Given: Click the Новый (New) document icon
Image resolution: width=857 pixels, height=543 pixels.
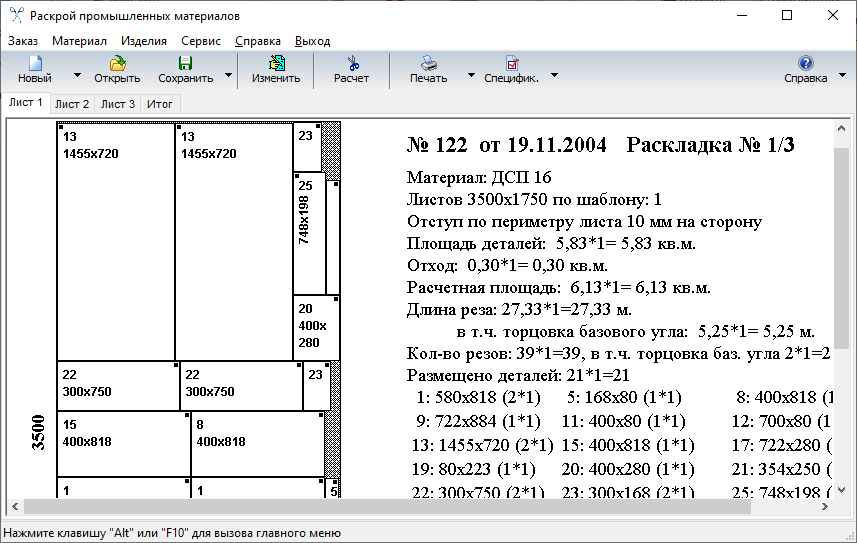Looking at the screenshot, I should pos(35,63).
